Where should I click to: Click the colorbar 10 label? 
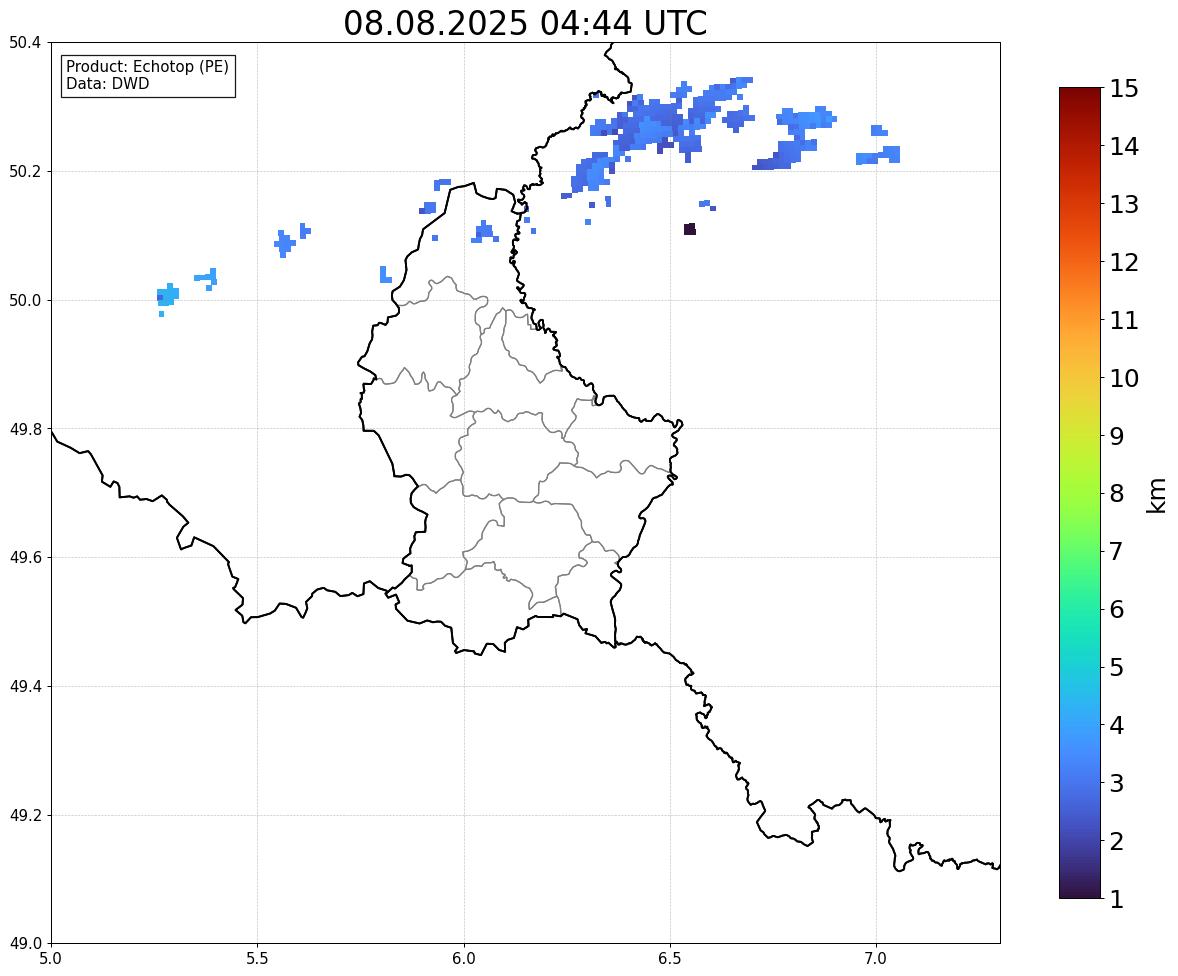[1124, 378]
